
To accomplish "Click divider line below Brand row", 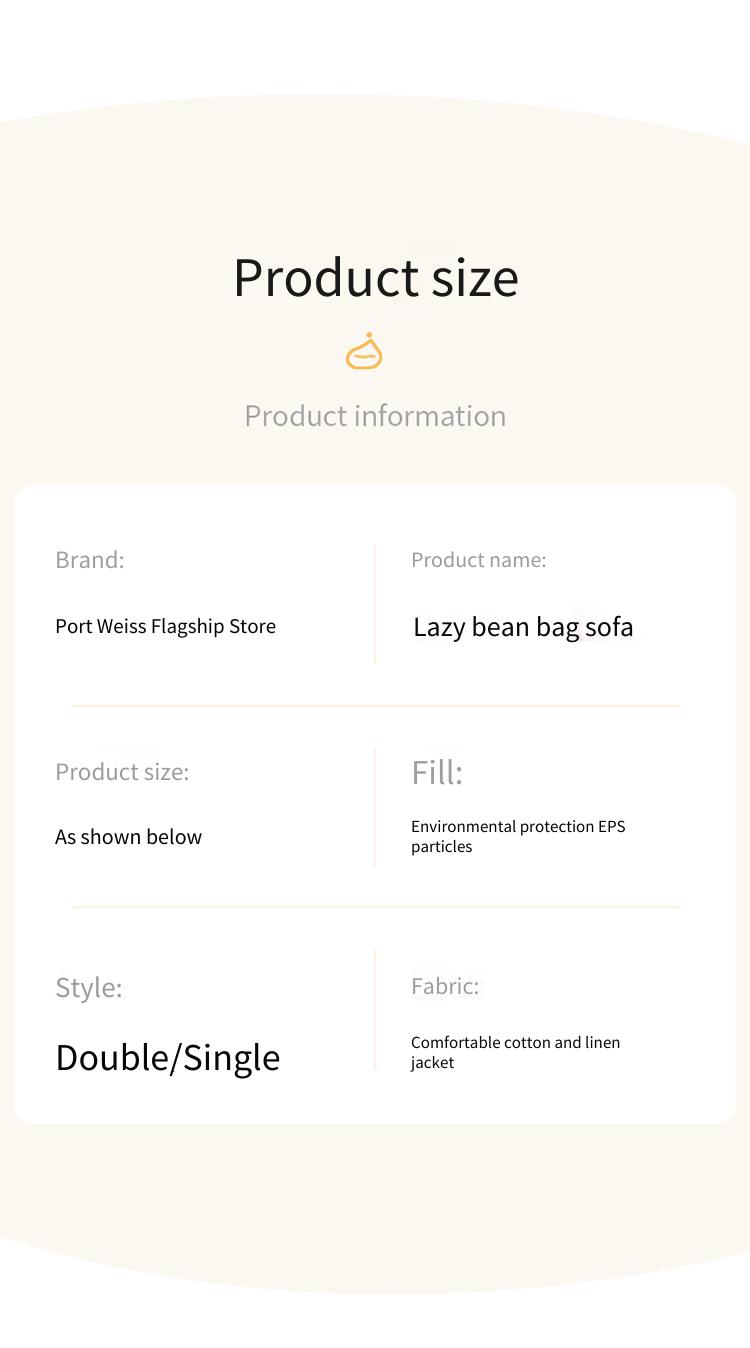I will (376, 706).
